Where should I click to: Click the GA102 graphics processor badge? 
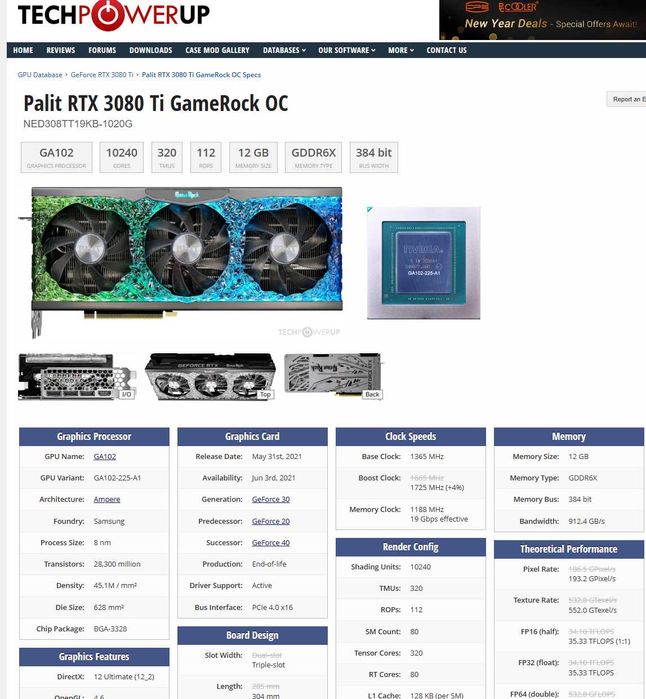coord(57,157)
